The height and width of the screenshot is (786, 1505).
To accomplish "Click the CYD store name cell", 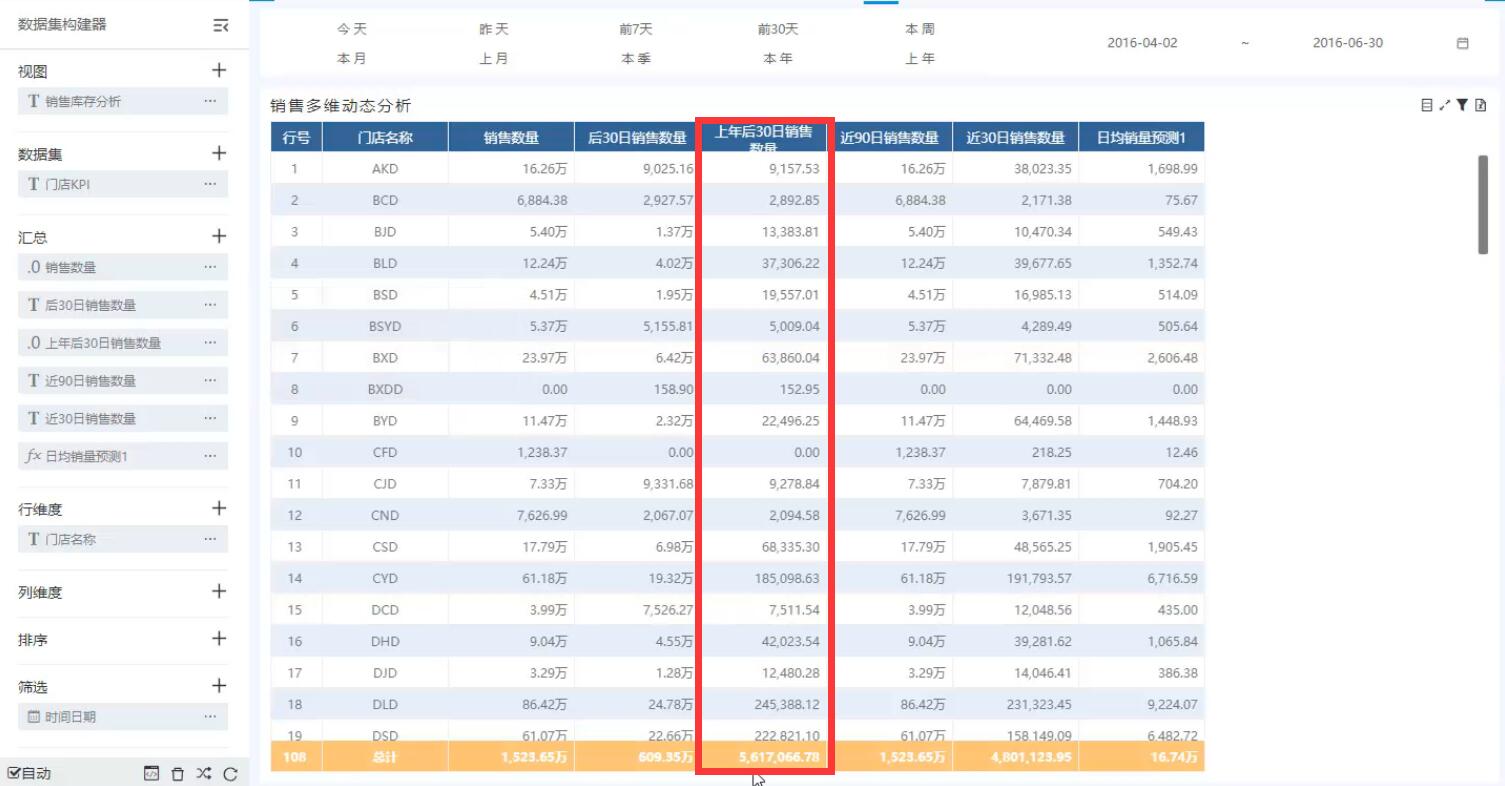I will (385, 578).
